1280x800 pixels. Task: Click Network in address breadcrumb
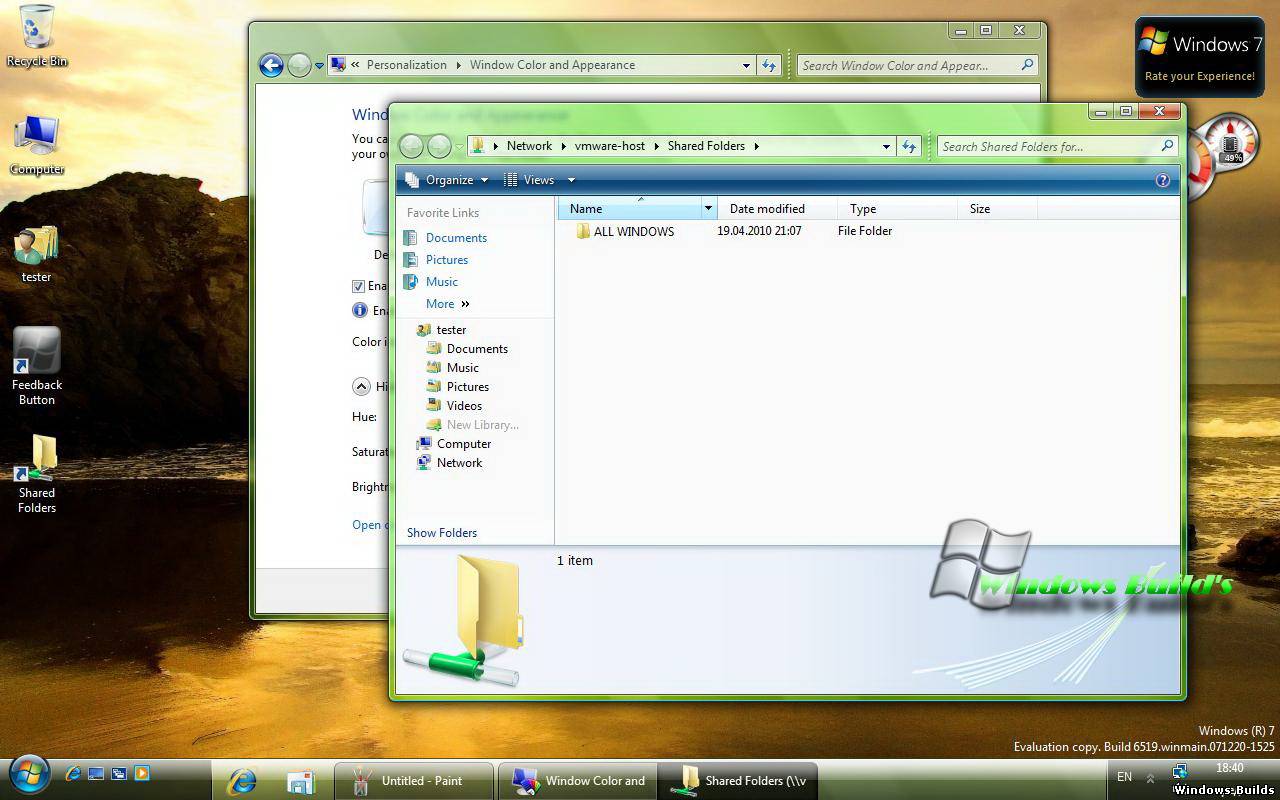click(x=529, y=146)
